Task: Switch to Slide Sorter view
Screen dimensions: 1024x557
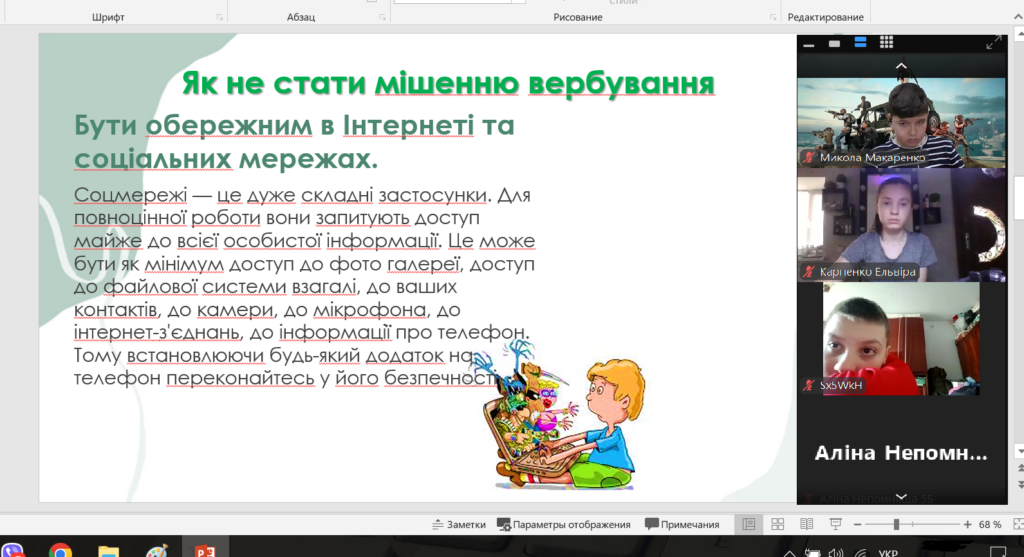Action: (777, 524)
